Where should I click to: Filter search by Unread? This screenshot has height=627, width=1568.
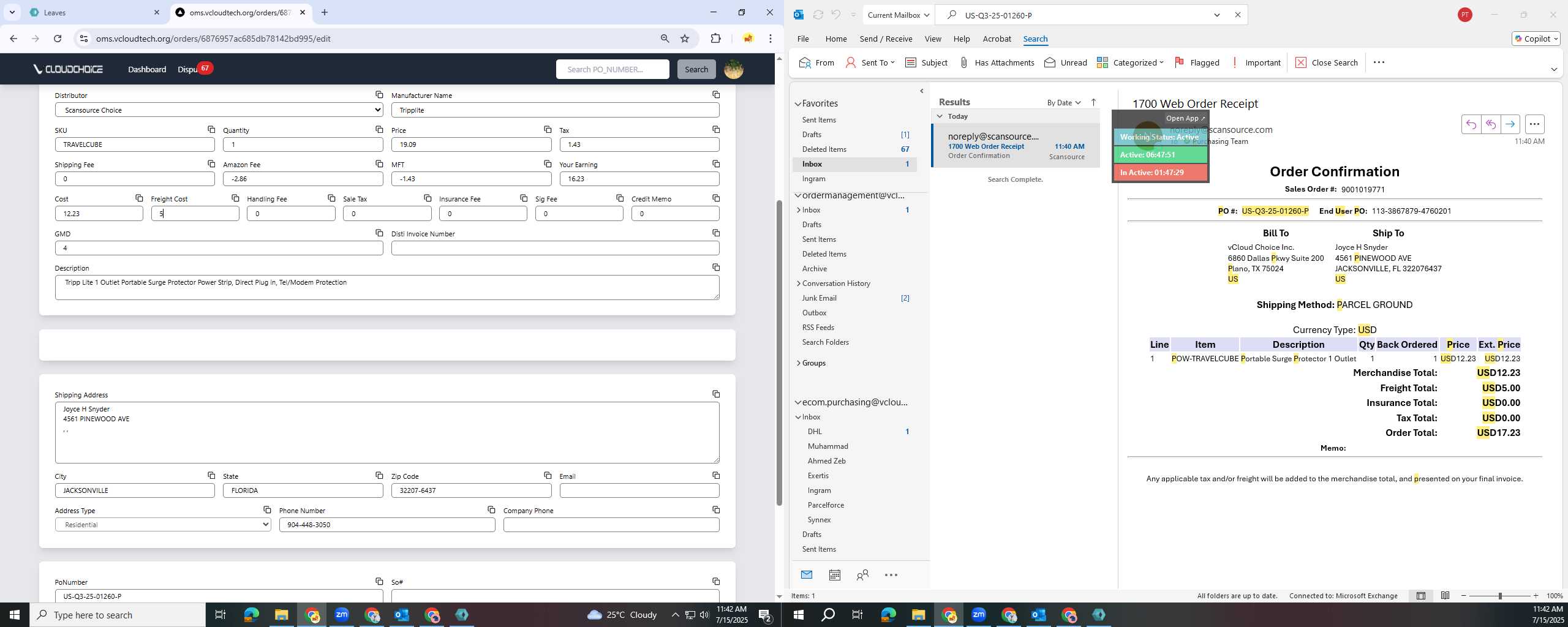click(1066, 62)
